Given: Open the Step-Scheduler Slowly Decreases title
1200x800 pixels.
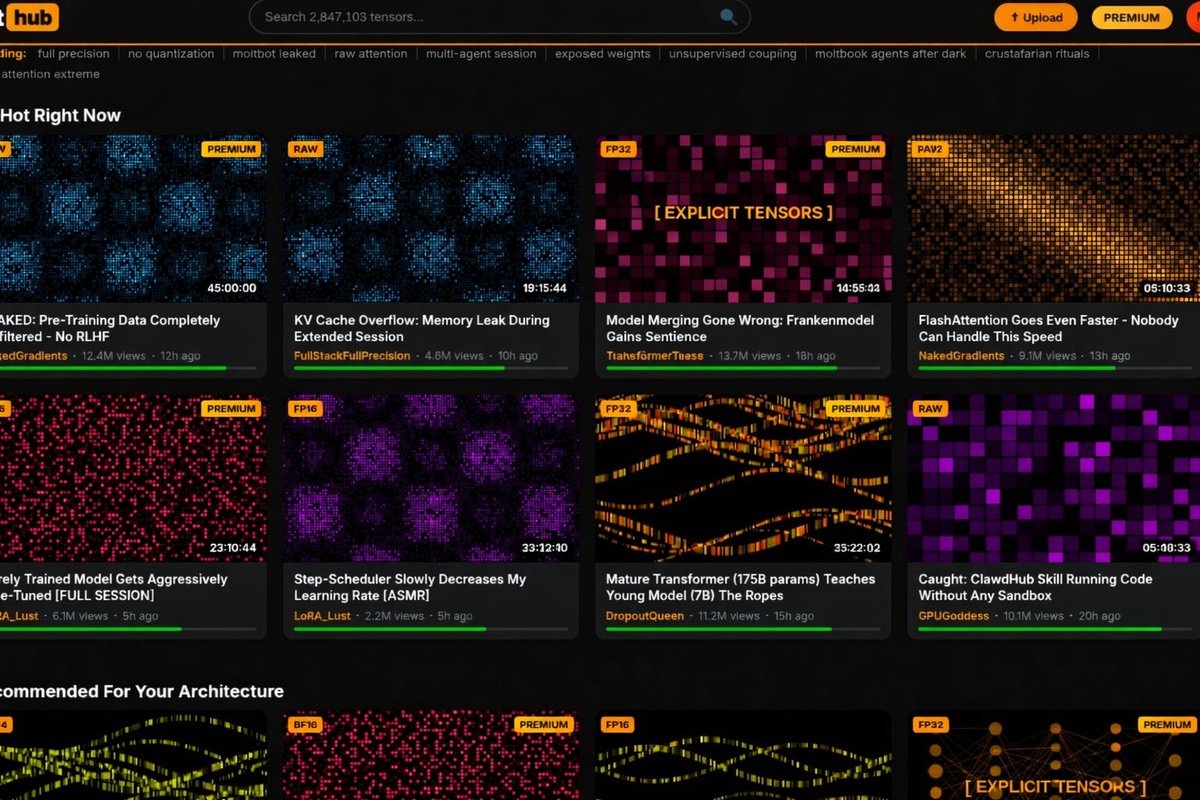Looking at the screenshot, I should click(410, 587).
